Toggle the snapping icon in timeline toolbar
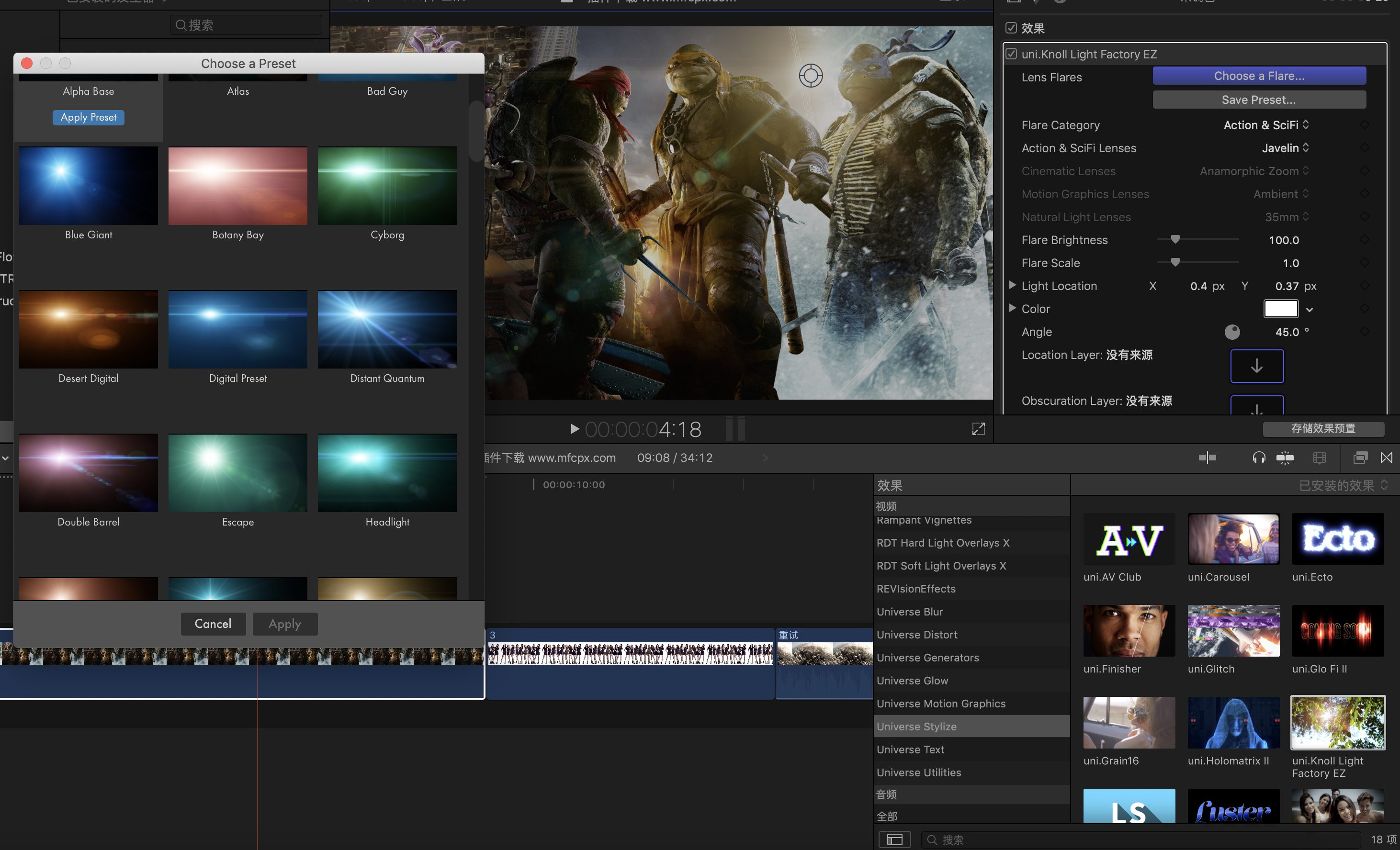This screenshot has height=850, width=1400. coord(1285,458)
